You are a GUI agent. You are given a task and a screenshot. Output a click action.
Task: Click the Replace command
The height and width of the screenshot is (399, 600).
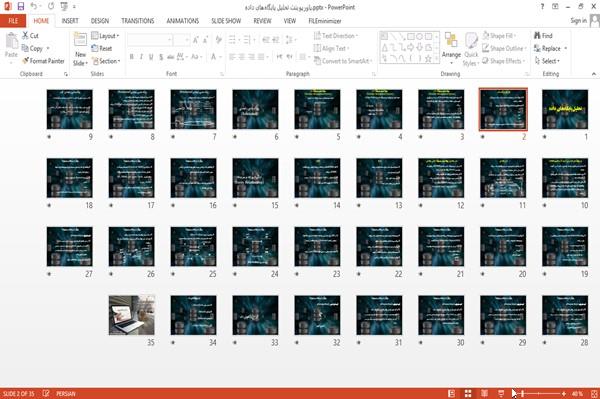pyautogui.click(x=548, y=49)
